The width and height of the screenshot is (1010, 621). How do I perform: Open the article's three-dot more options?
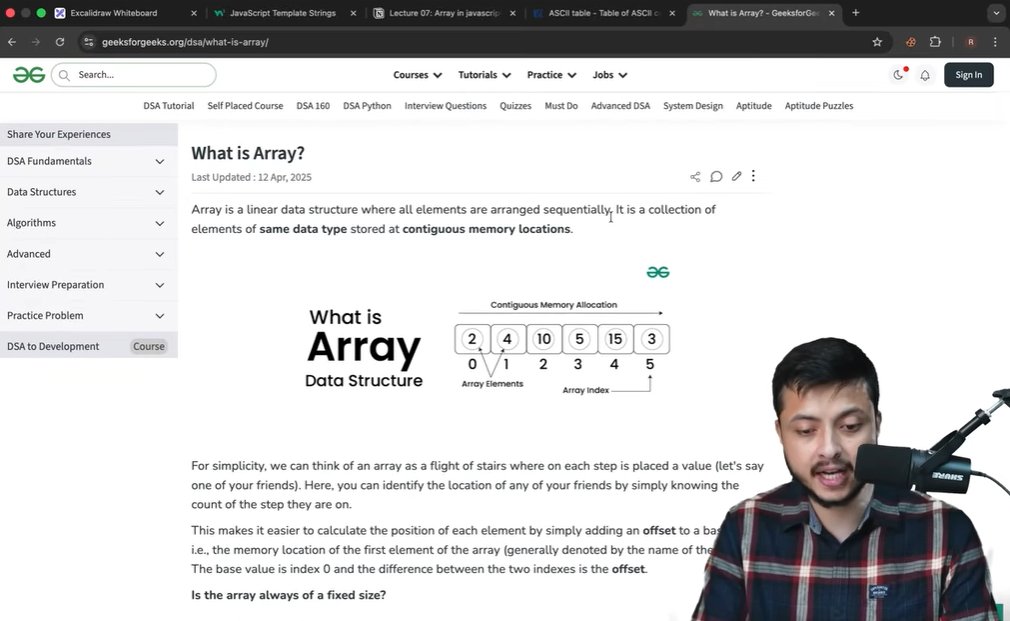pos(753,175)
